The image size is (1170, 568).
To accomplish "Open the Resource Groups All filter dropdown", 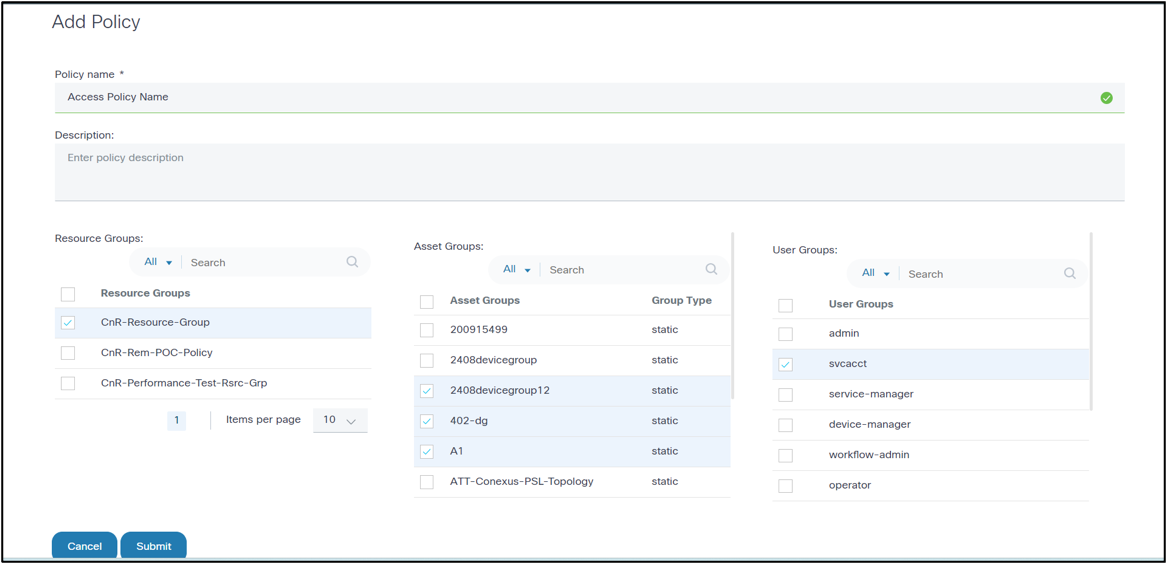I will click(158, 262).
